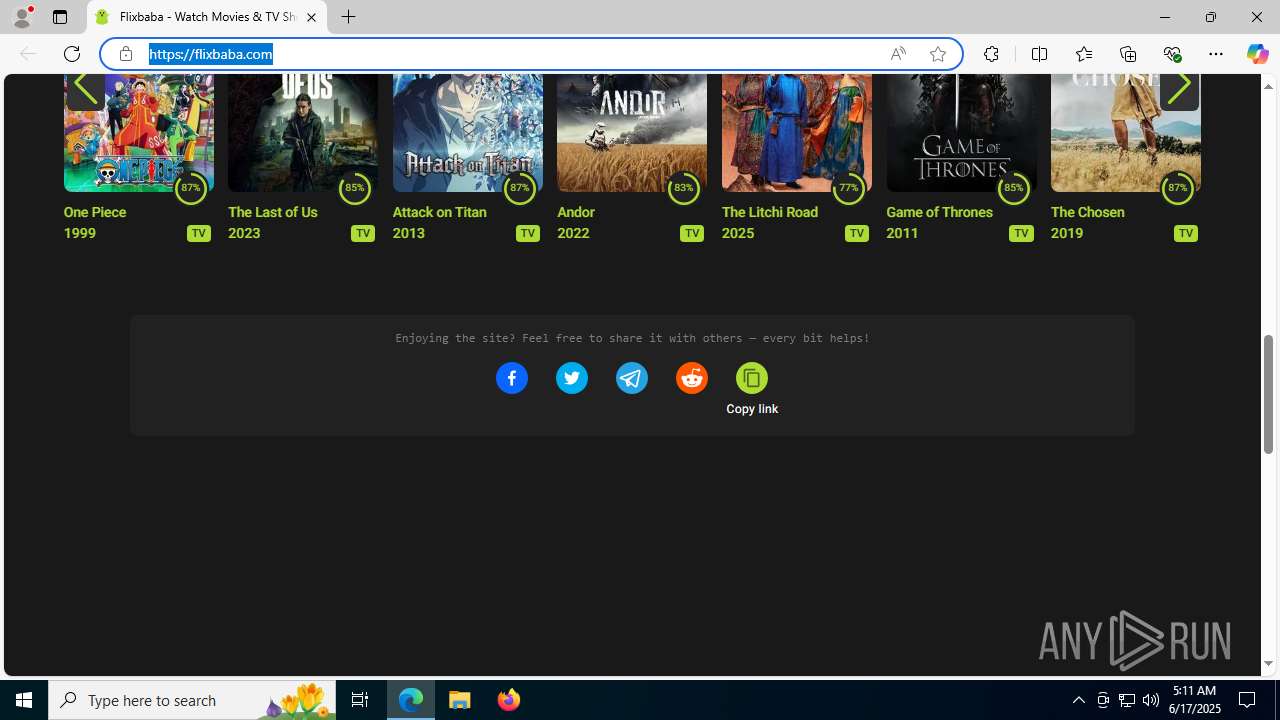Image resolution: width=1280 pixels, height=720 pixels.
Task: Refresh the Flixbaba page
Action: click(72, 54)
